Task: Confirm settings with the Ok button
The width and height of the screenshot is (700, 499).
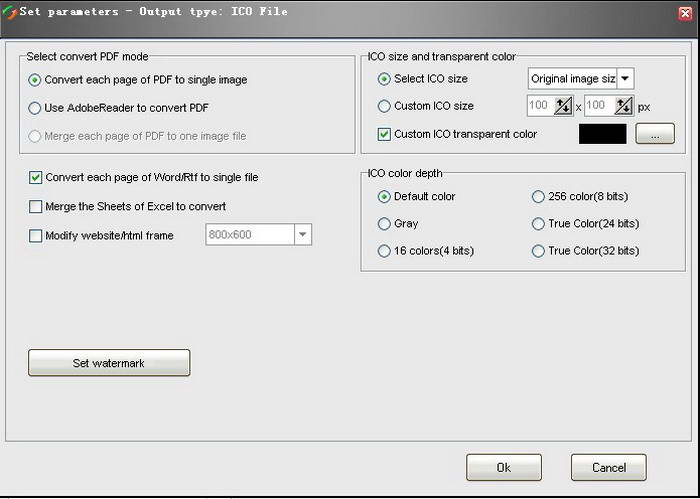Action: tap(504, 467)
